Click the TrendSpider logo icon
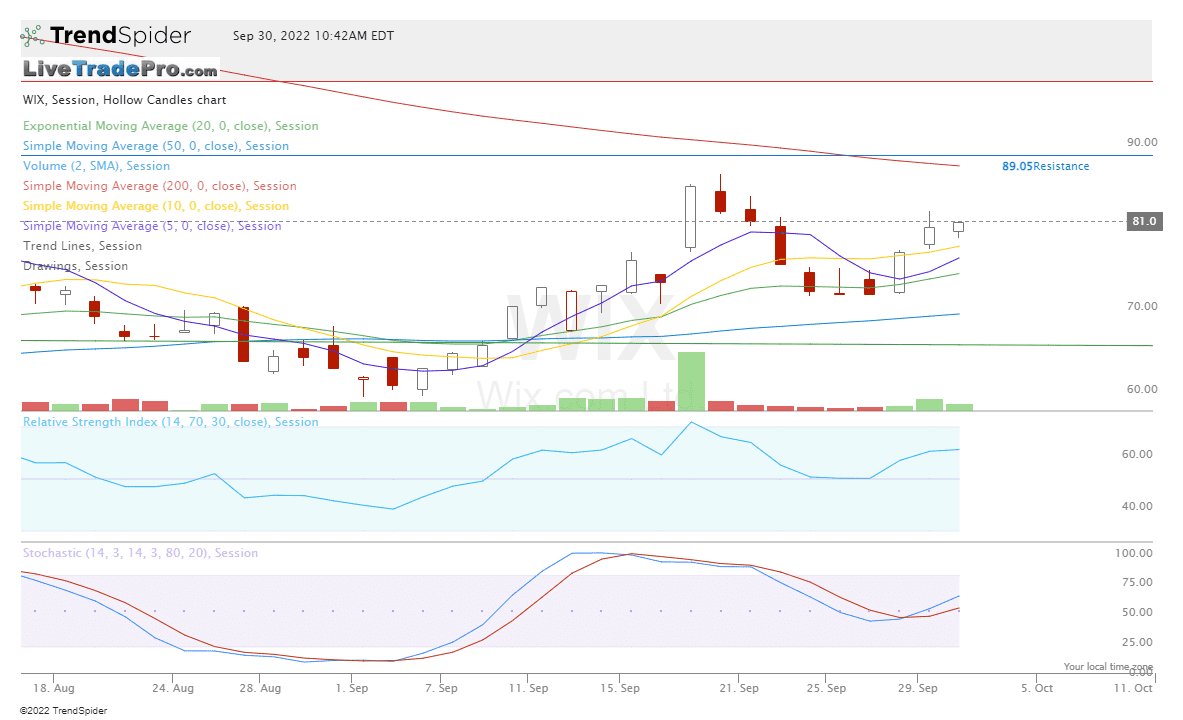Screen dimensions: 1183x720 [32, 36]
